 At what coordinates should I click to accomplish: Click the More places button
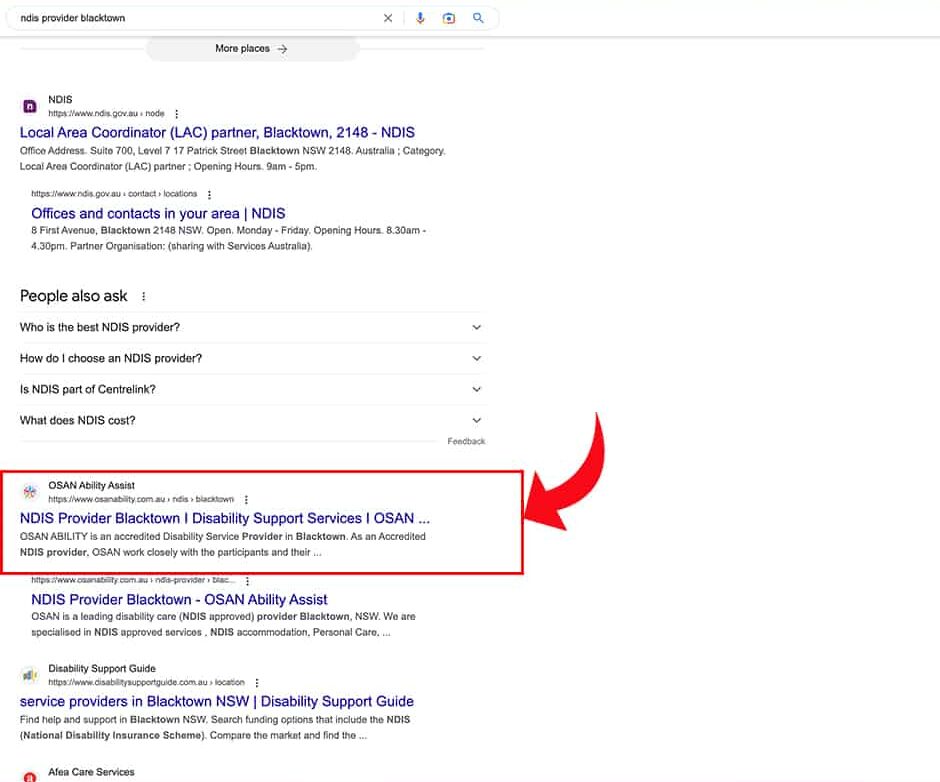(251, 48)
